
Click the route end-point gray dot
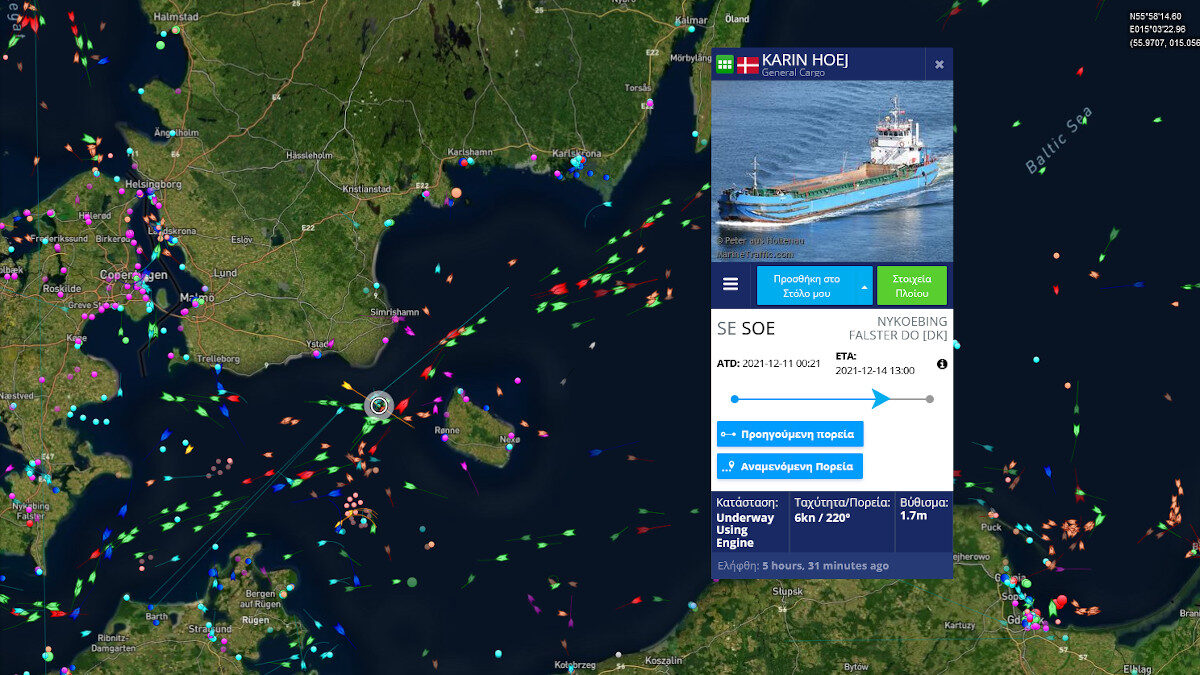coord(930,399)
